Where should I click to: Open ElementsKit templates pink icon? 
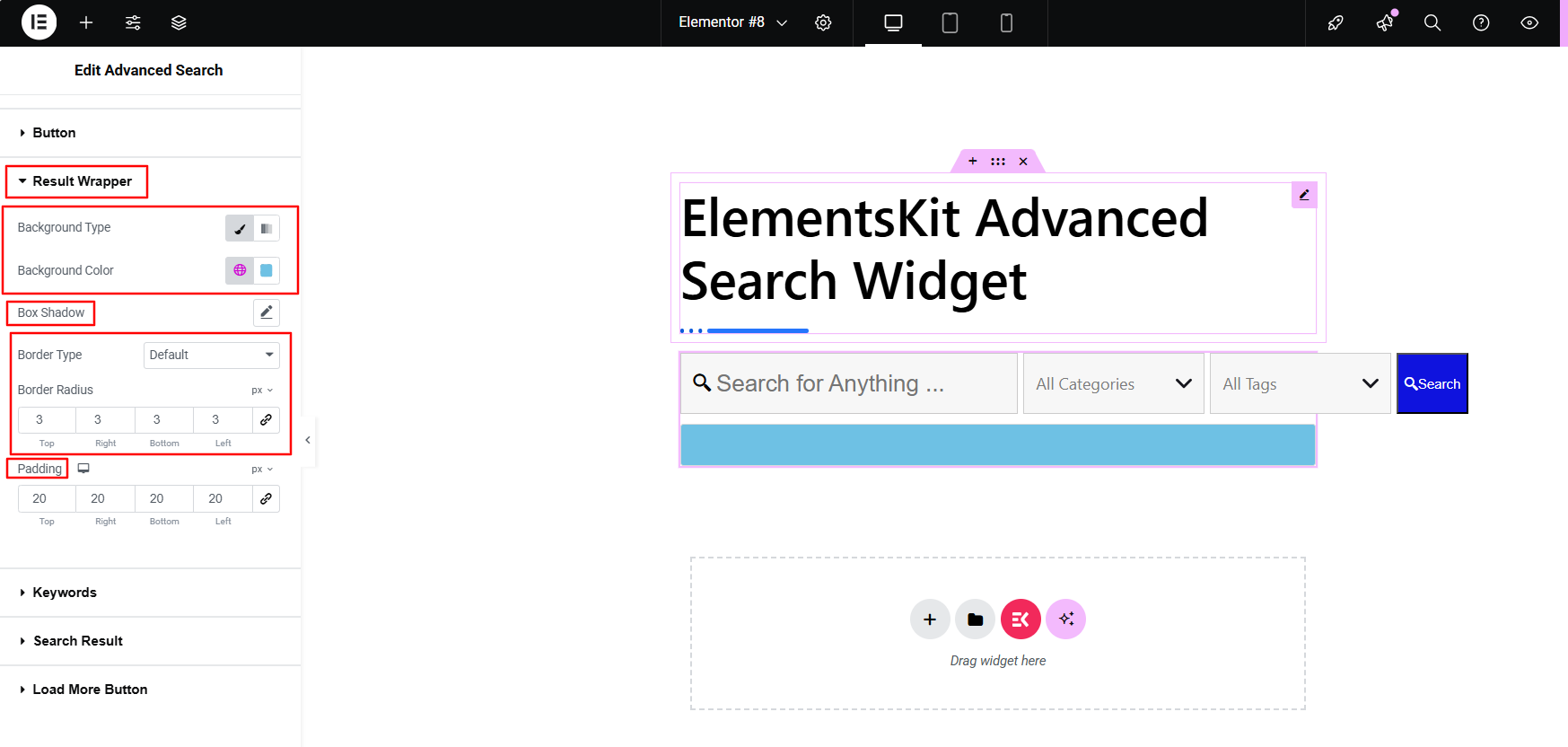coord(1021,620)
